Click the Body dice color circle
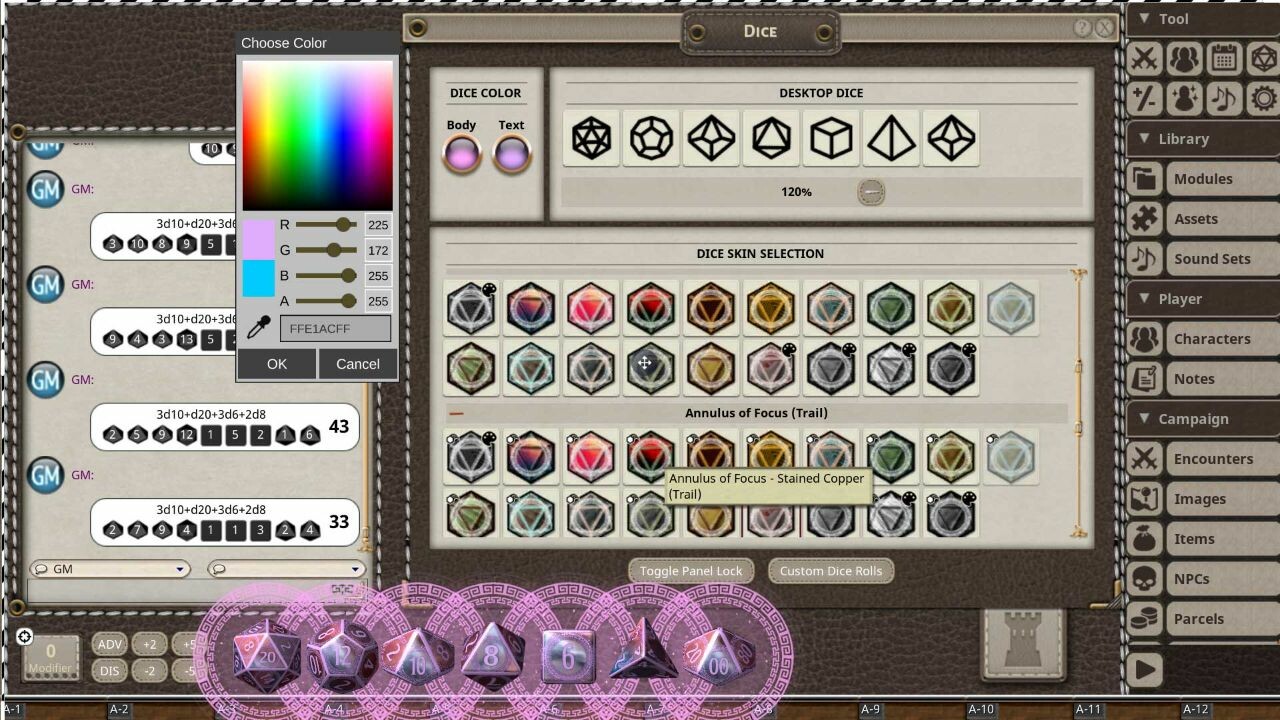 [x=461, y=154]
